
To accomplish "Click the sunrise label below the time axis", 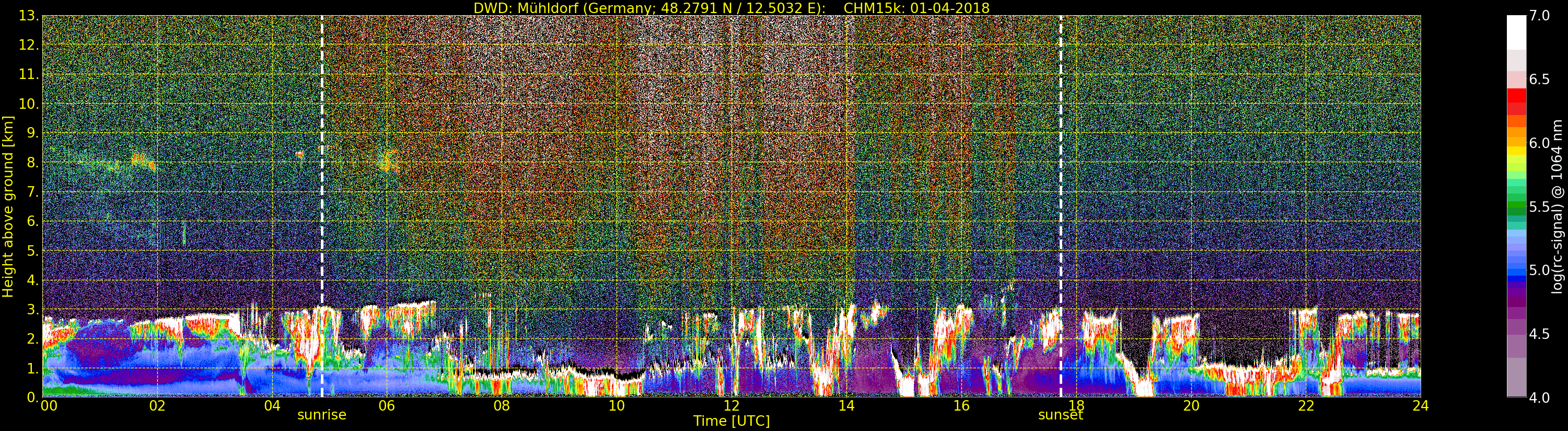I will (x=321, y=415).
